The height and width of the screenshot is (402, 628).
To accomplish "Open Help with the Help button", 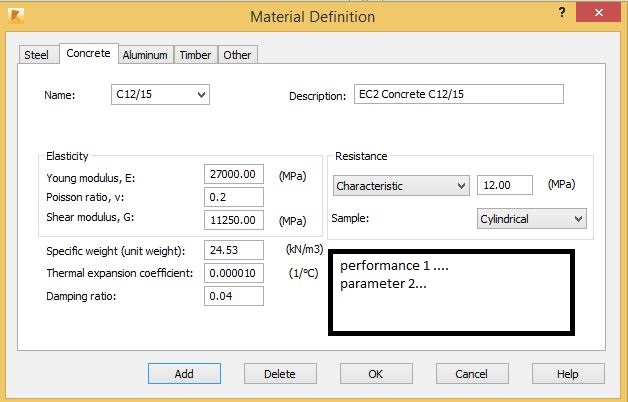I will 568,374.
